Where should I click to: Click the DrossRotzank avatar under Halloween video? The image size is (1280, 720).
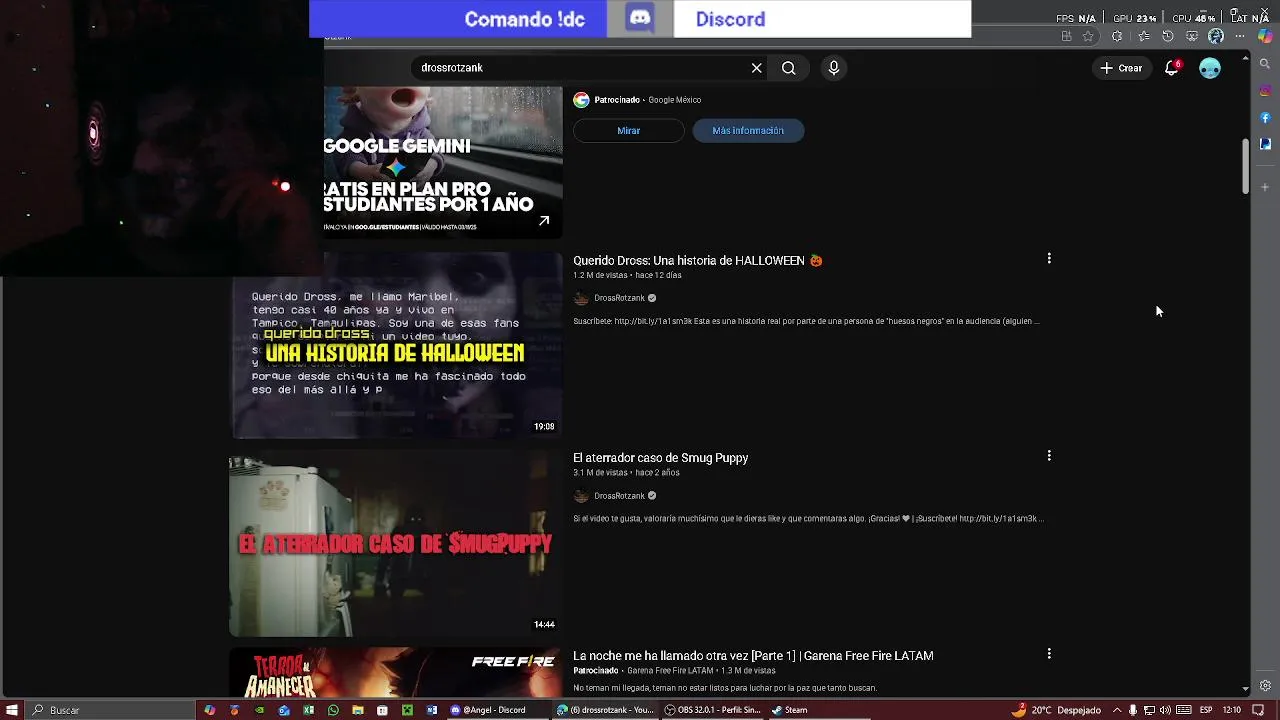(581, 298)
